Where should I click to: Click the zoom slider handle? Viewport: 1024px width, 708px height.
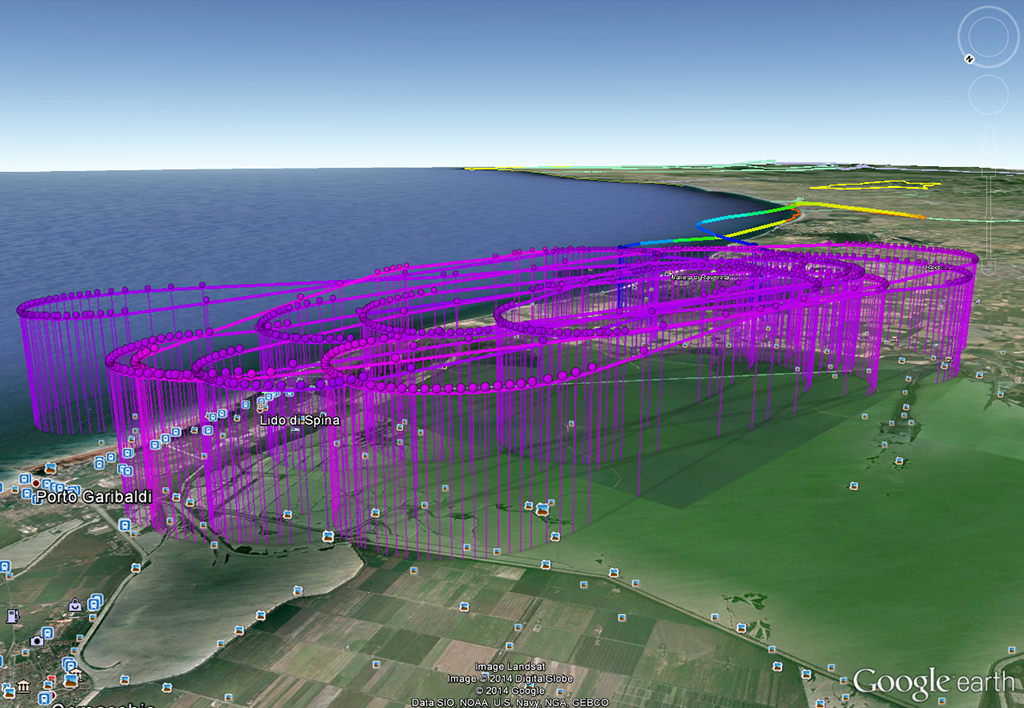click(x=987, y=216)
